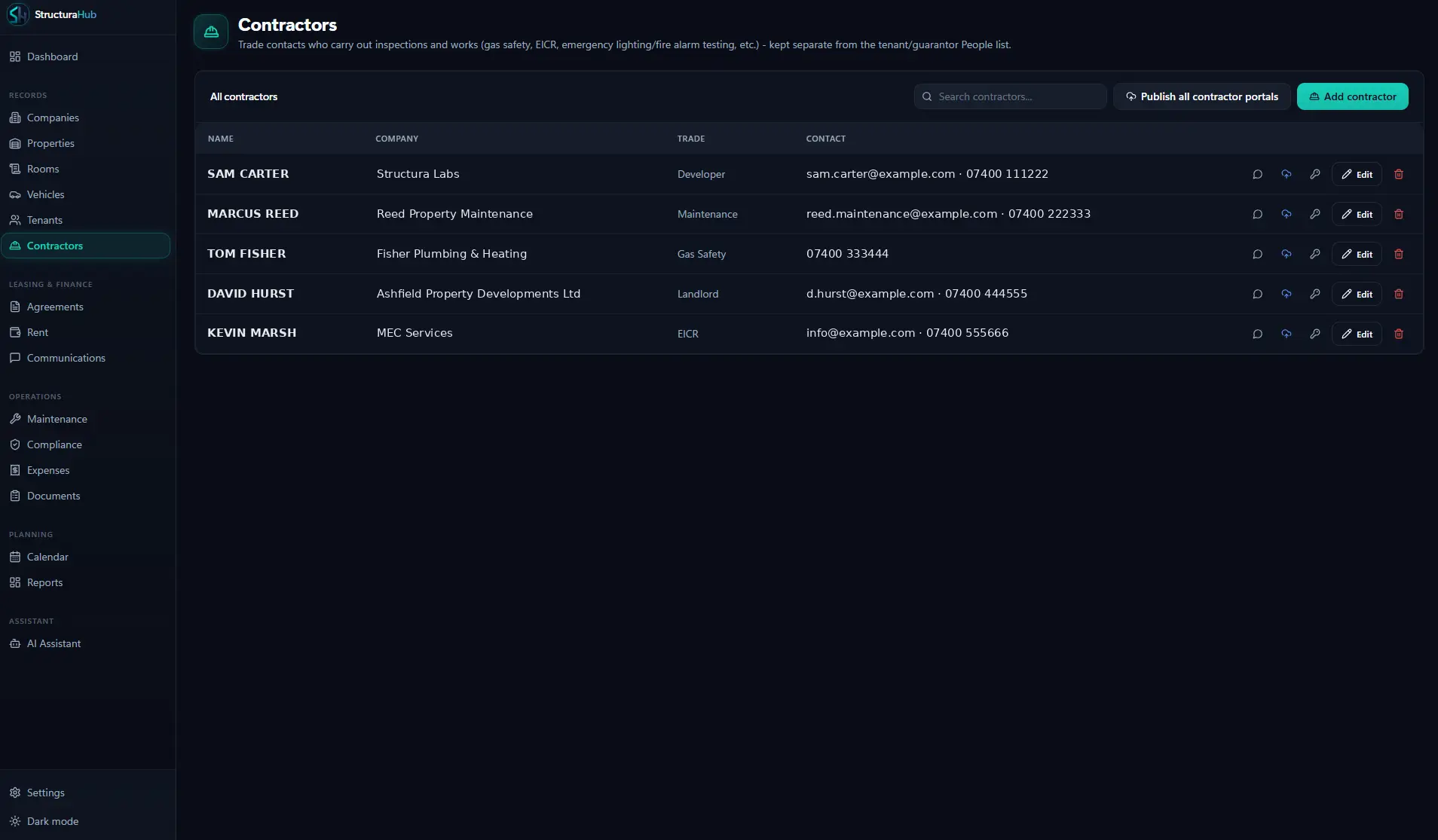Open message bubble for Kevin Marsh
1438x840 pixels.
pos(1257,334)
